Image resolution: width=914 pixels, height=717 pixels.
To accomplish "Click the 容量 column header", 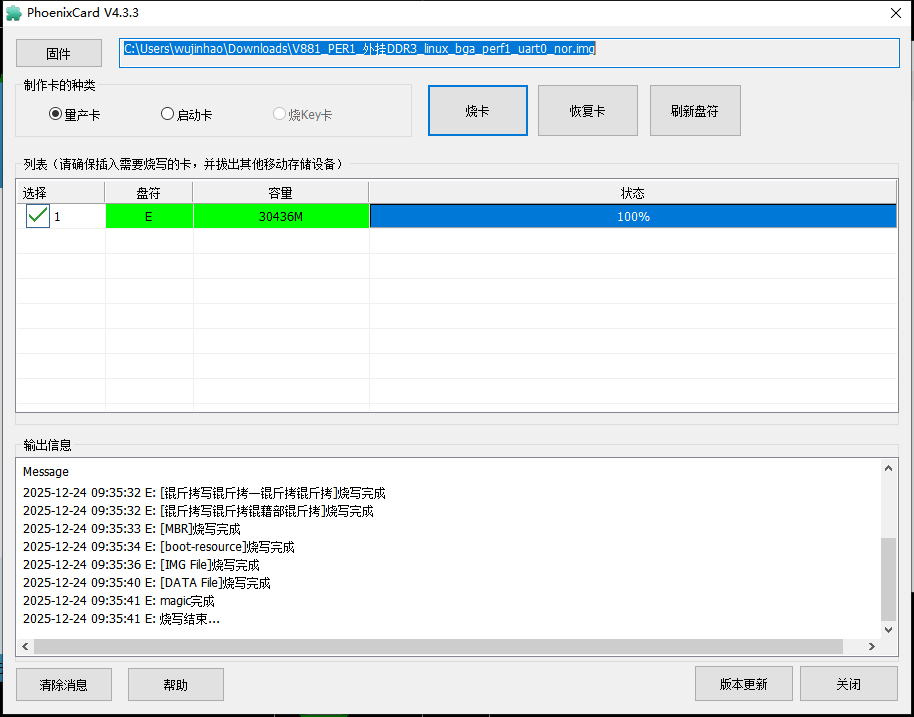I will coord(281,193).
